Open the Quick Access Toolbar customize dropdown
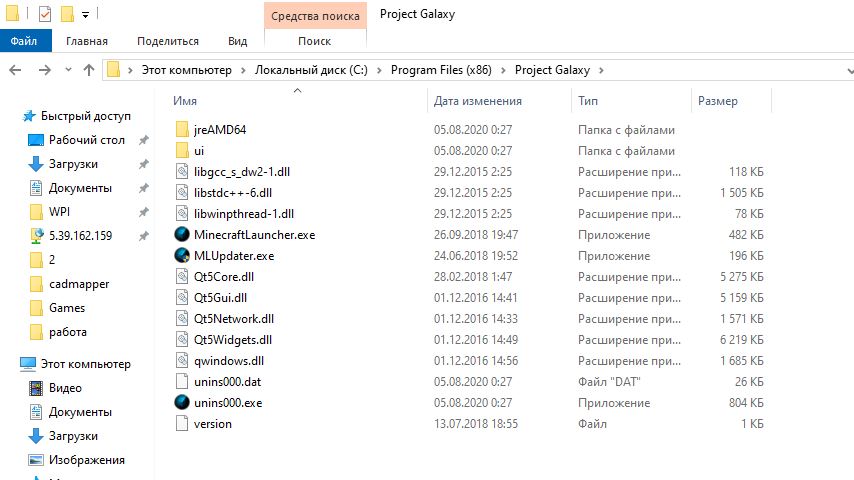The width and height of the screenshot is (854, 480). click(x=86, y=15)
